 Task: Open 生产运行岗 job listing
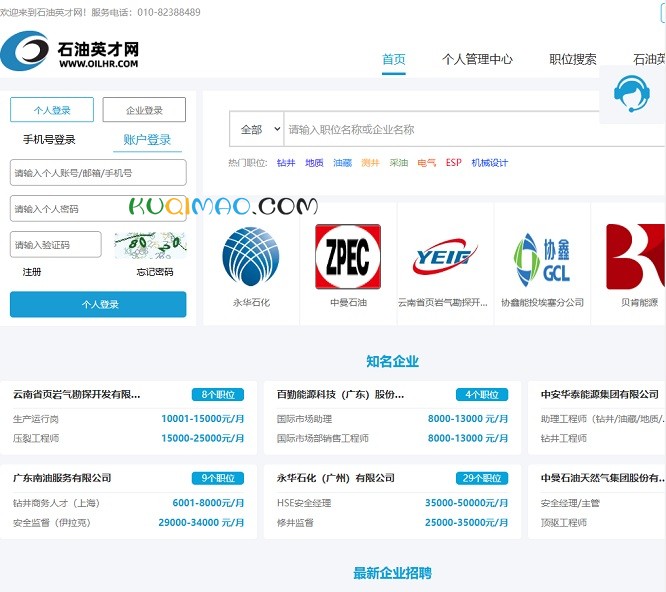click(36, 419)
